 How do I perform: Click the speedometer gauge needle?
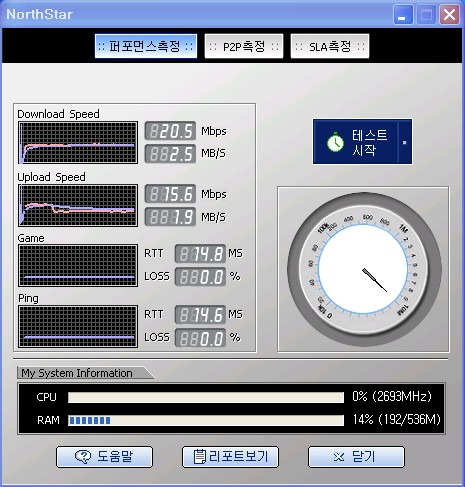pyautogui.click(x=375, y=280)
